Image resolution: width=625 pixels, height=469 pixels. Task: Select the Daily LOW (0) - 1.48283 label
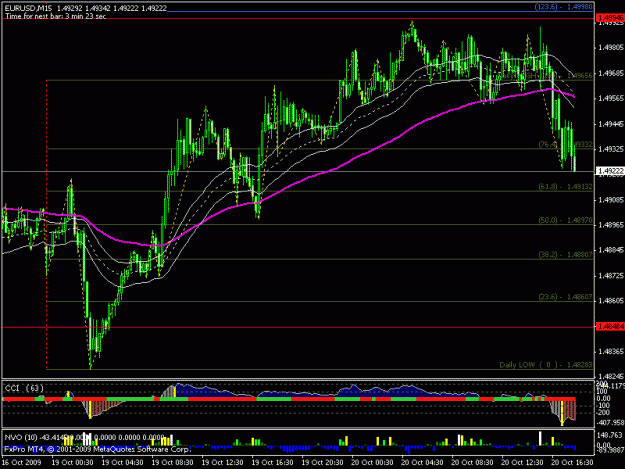point(546,365)
